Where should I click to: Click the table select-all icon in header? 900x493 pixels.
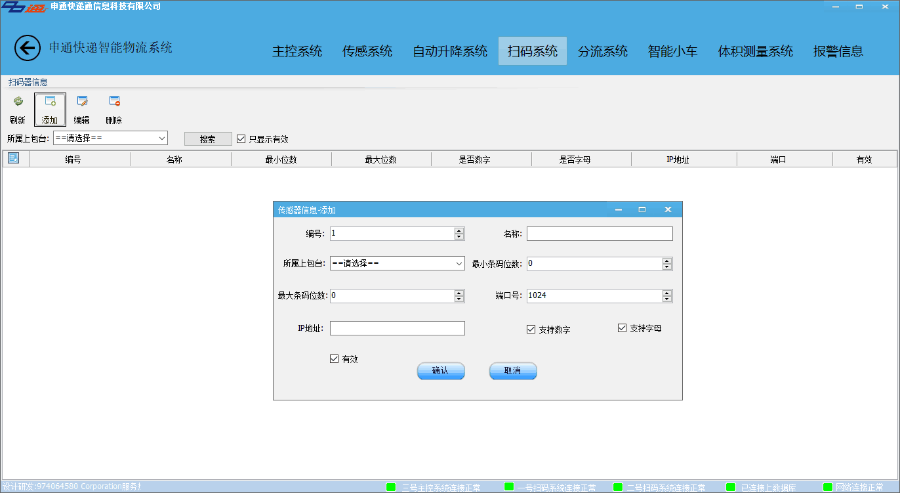14,158
